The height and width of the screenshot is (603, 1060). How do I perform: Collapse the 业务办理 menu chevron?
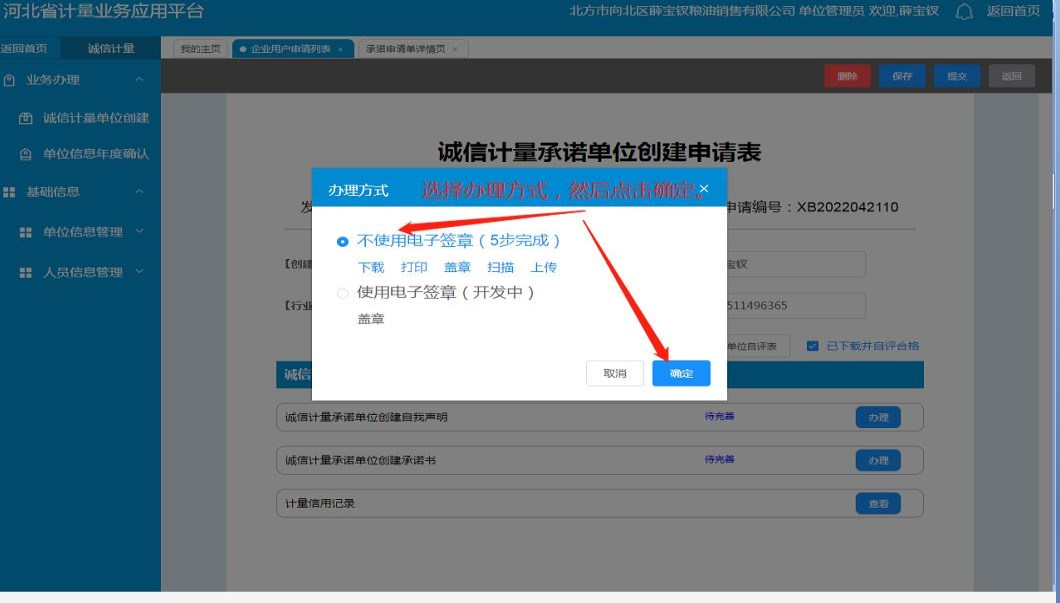click(x=139, y=80)
